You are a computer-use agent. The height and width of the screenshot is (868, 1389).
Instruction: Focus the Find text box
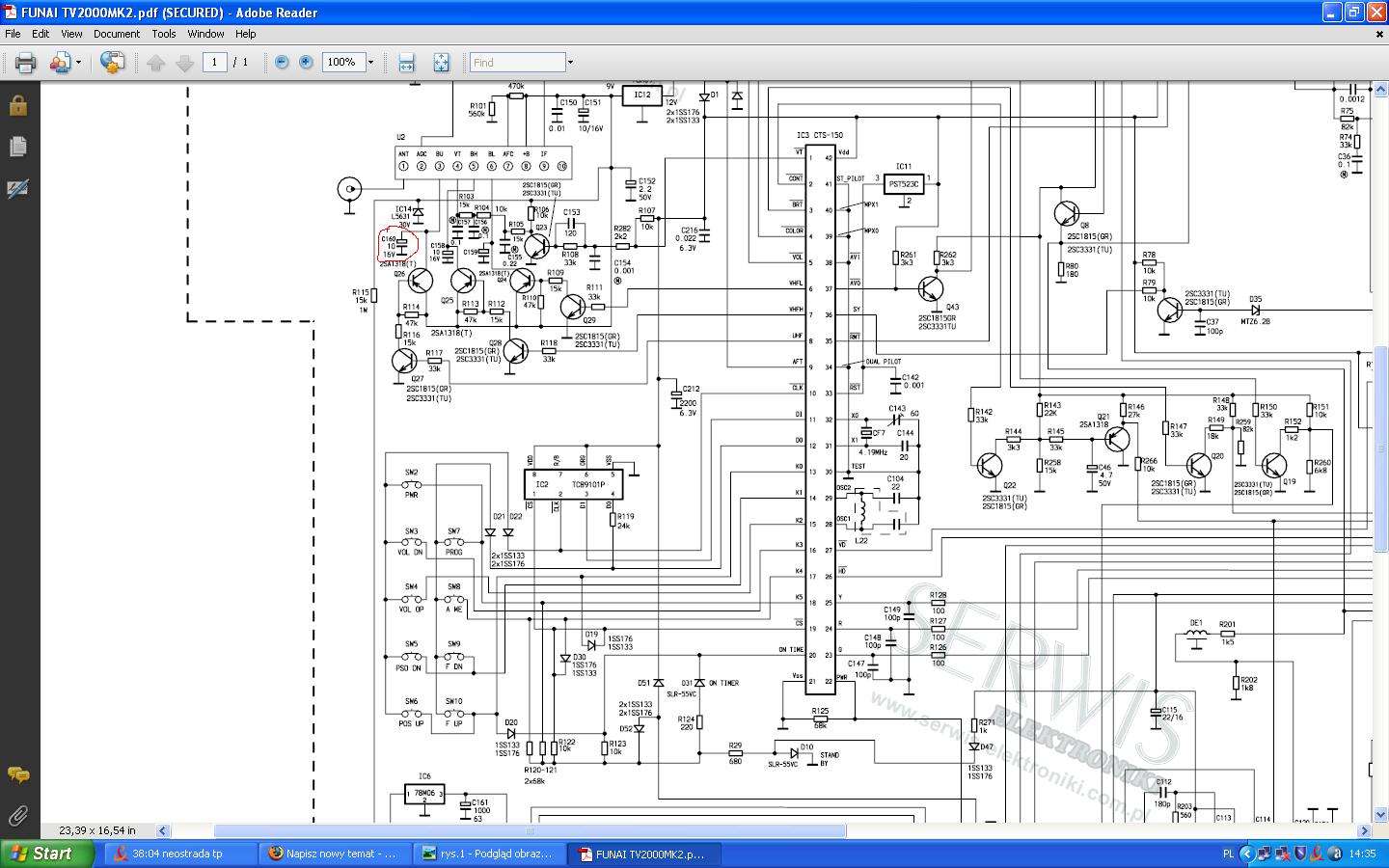(x=517, y=63)
